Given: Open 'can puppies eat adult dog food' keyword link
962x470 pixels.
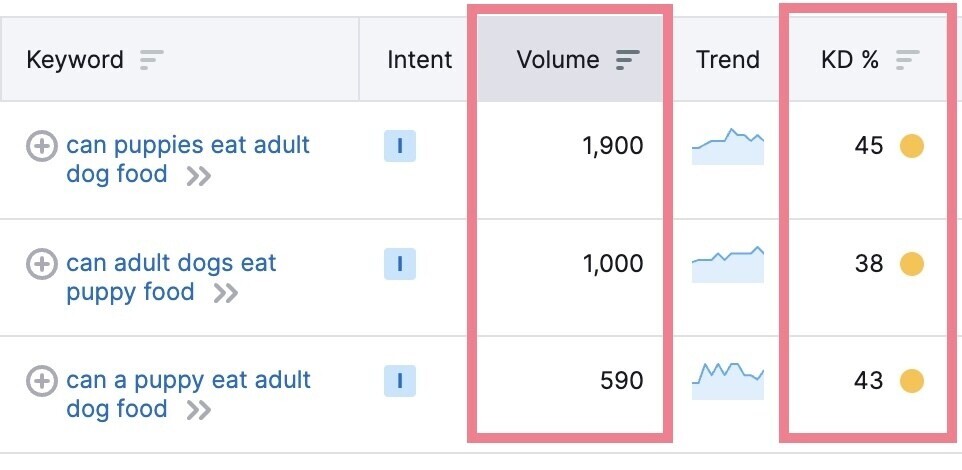Looking at the screenshot, I should tap(187, 146).
